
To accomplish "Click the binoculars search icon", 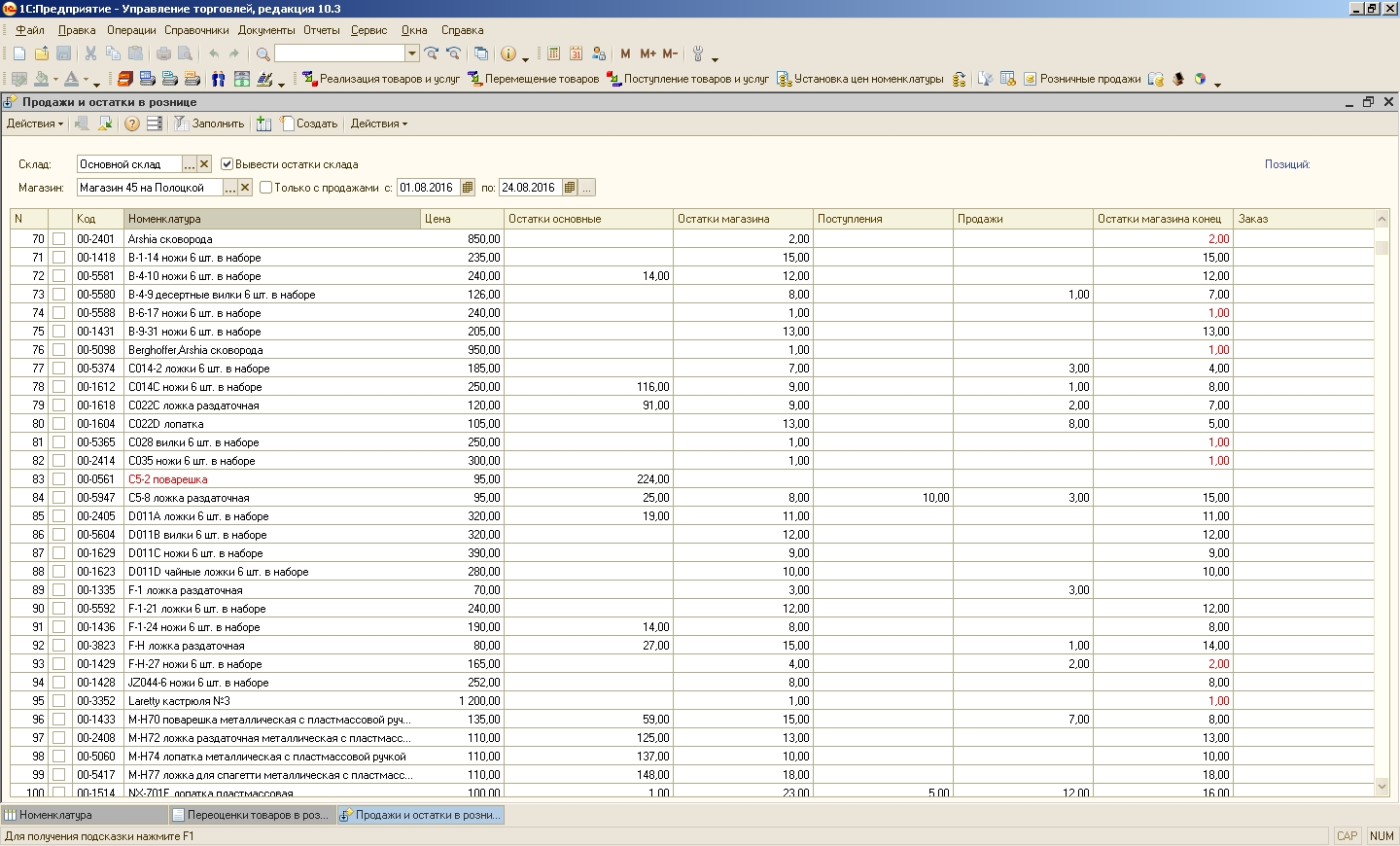I will (x=218, y=80).
